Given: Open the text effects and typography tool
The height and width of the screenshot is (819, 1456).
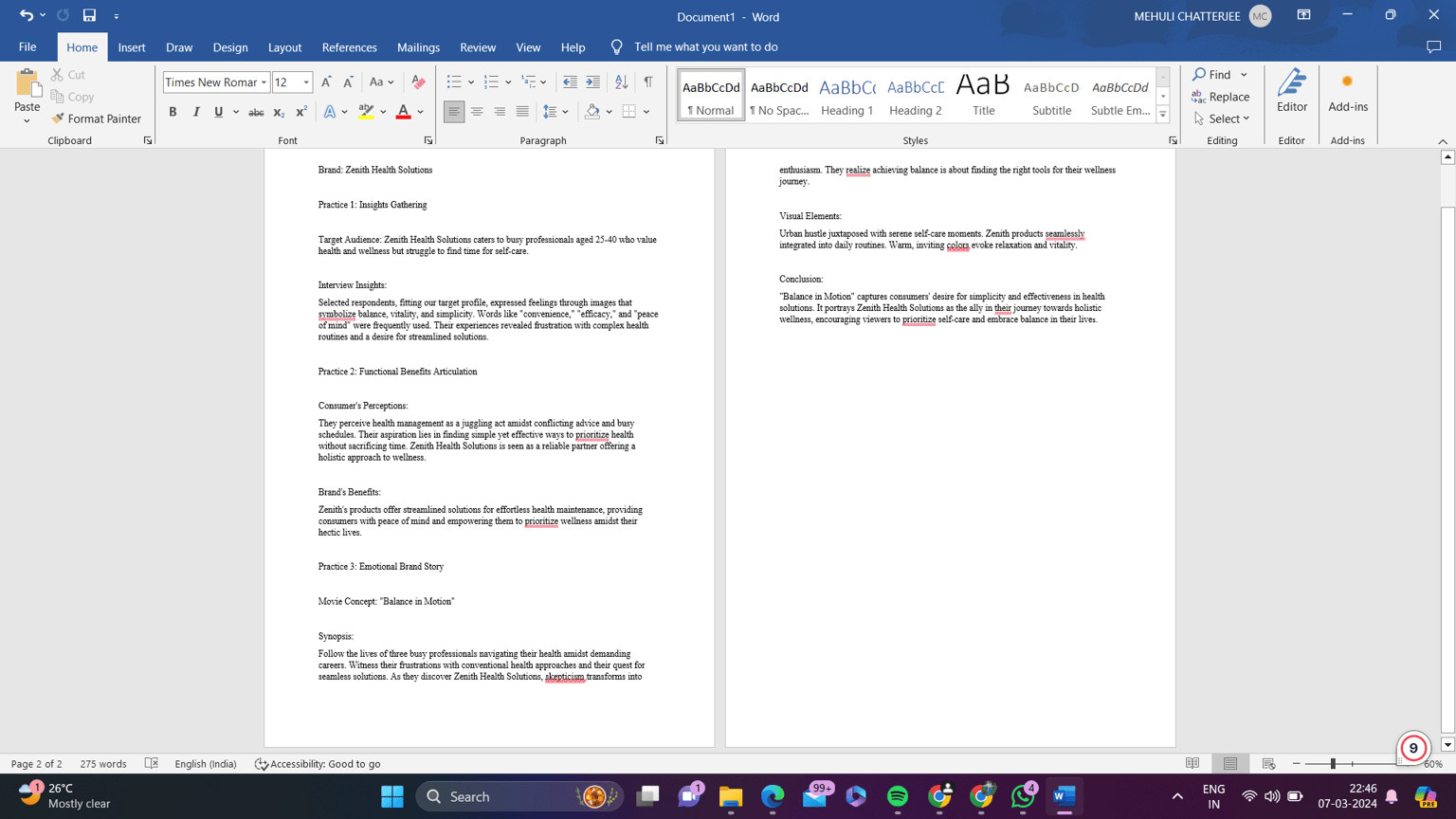Looking at the screenshot, I should point(330,112).
